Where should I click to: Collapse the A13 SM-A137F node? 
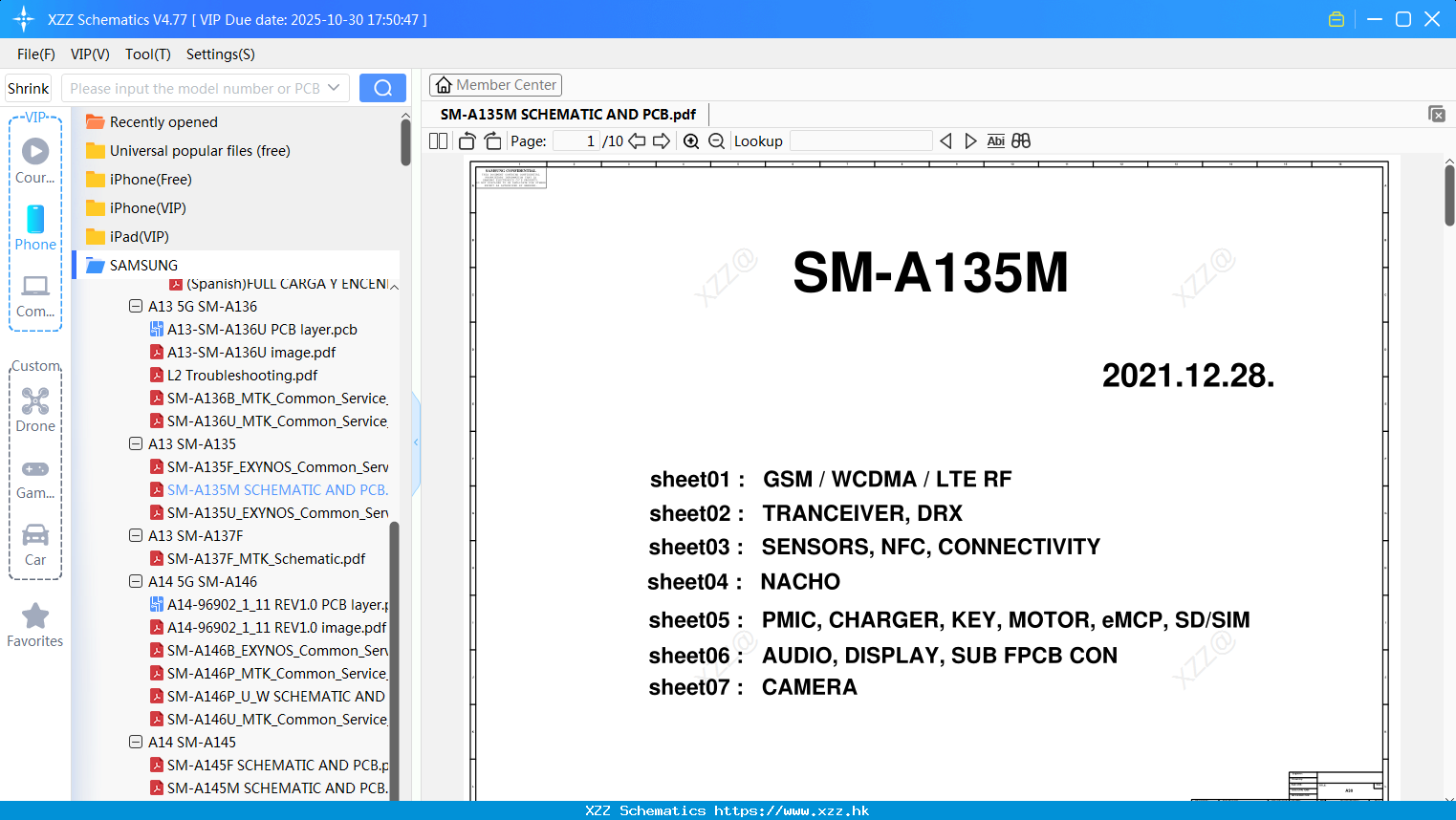click(x=136, y=535)
